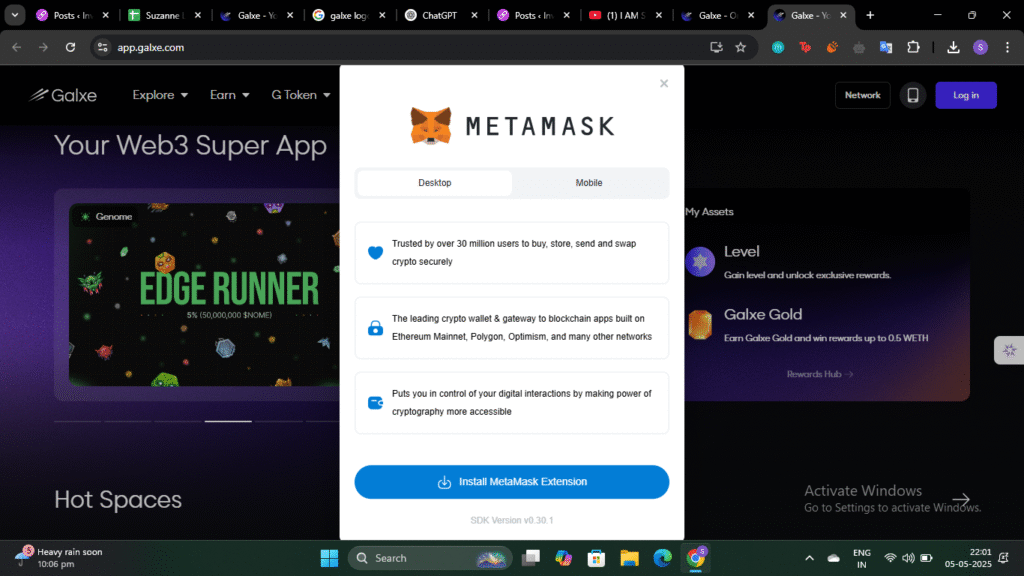1024x576 pixels.
Task: Open Microsoft Edge from the taskbar
Action: 662,558
